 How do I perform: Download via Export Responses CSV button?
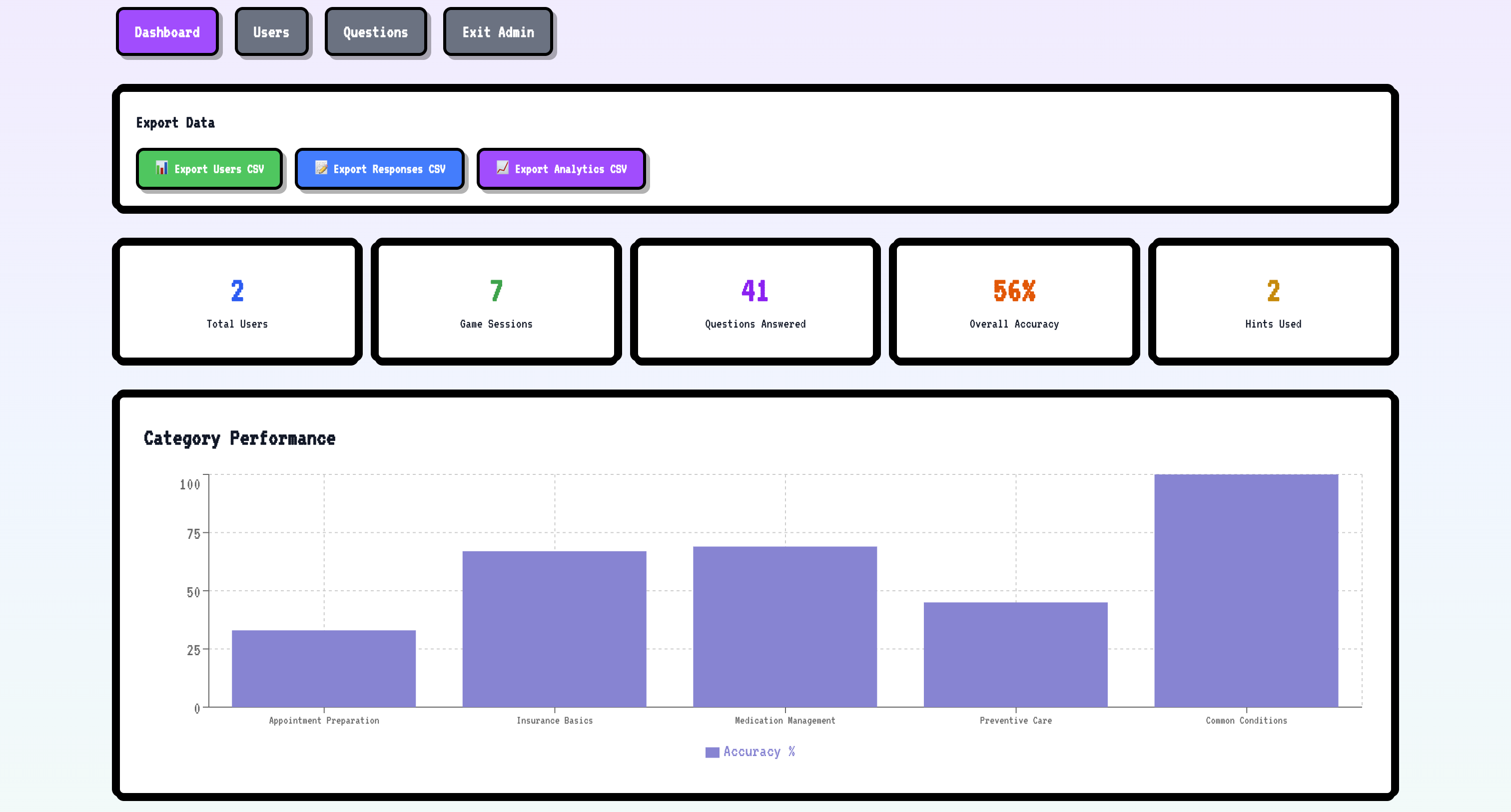(380, 169)
